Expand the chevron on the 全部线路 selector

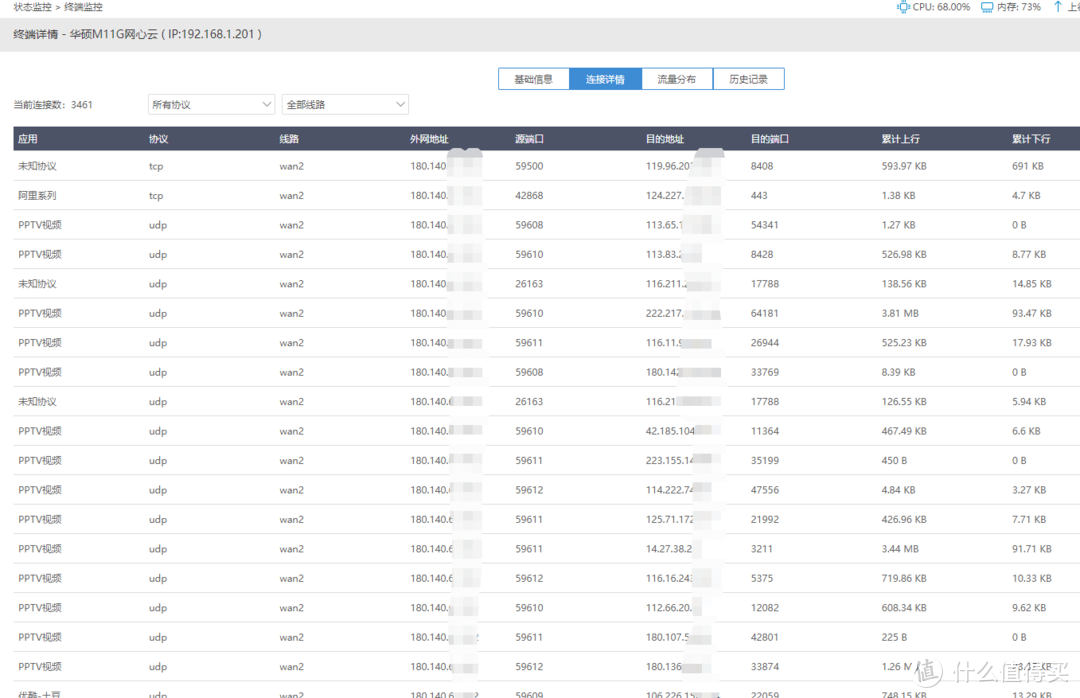click(x=400, y=105)
